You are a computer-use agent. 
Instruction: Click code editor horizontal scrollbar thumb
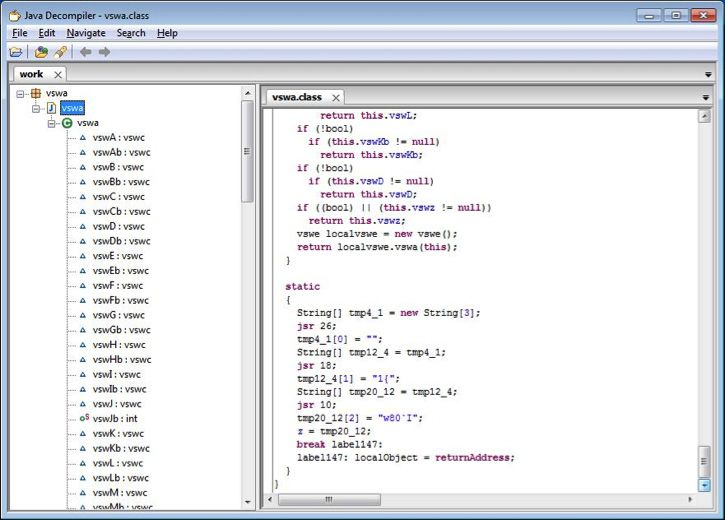(329, 500)
